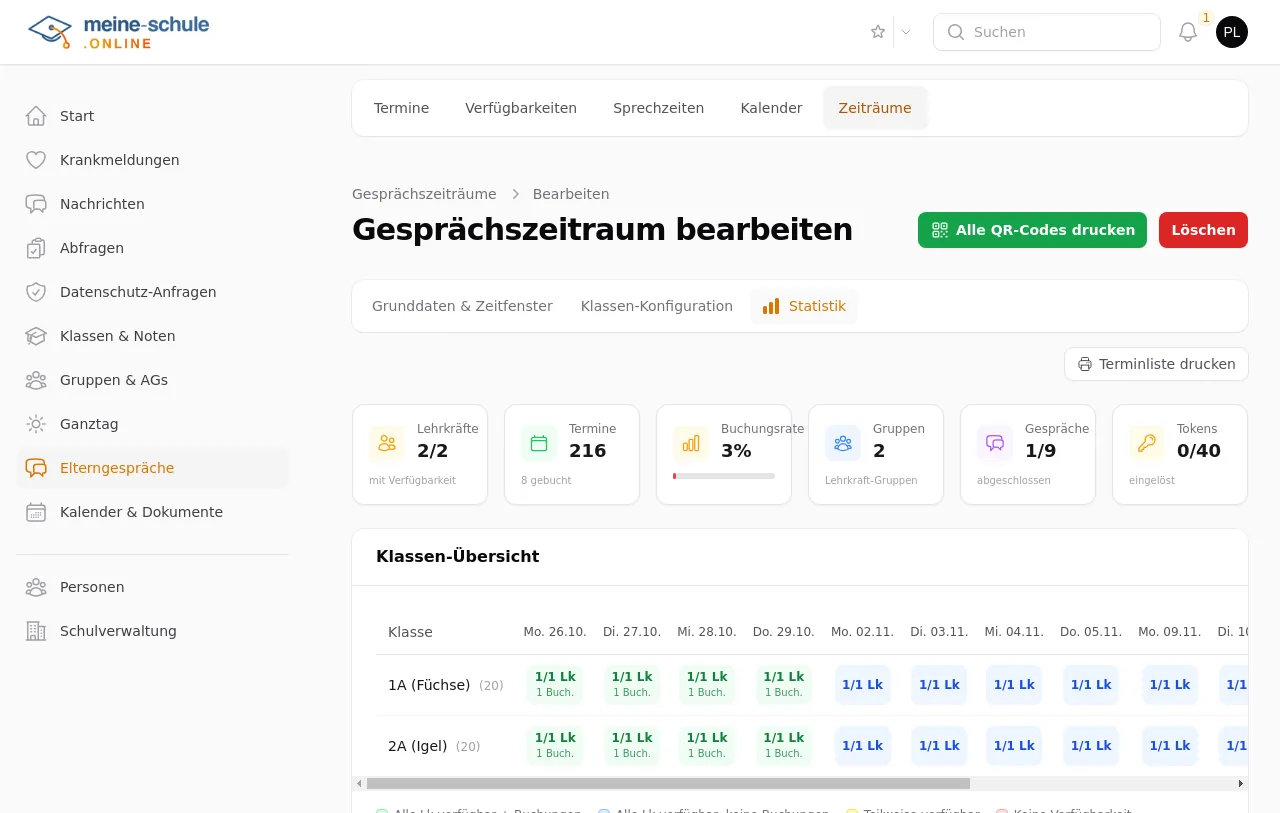
Task: Click the Buchungsrate progress bar
Action: coord(724,476)
